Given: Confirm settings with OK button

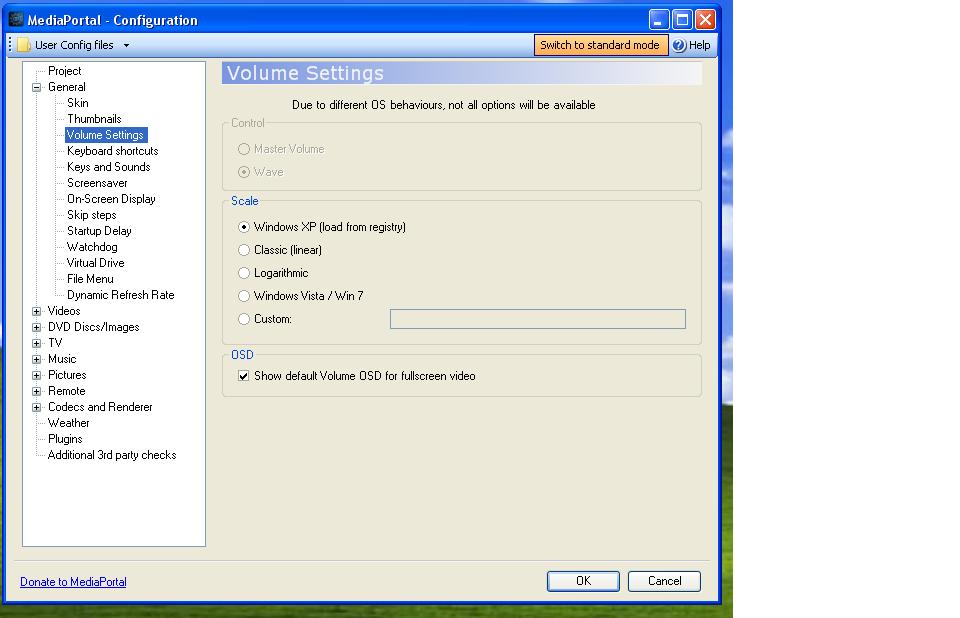Looking at the screenshot, I should click(583, 581).
